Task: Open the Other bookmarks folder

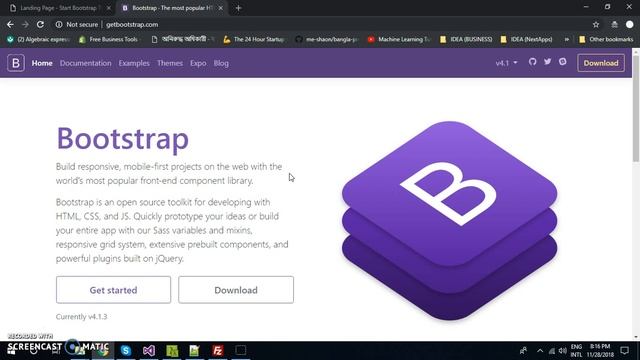Action: [x=606, y=39]
